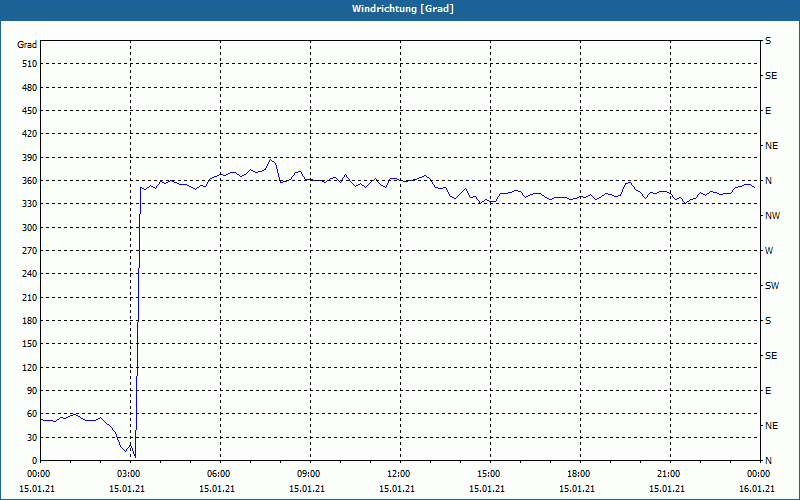The height and width of the screenshot is (500, 800).
Task: Select the 300 y-axis value
Action: click(30, 228)
